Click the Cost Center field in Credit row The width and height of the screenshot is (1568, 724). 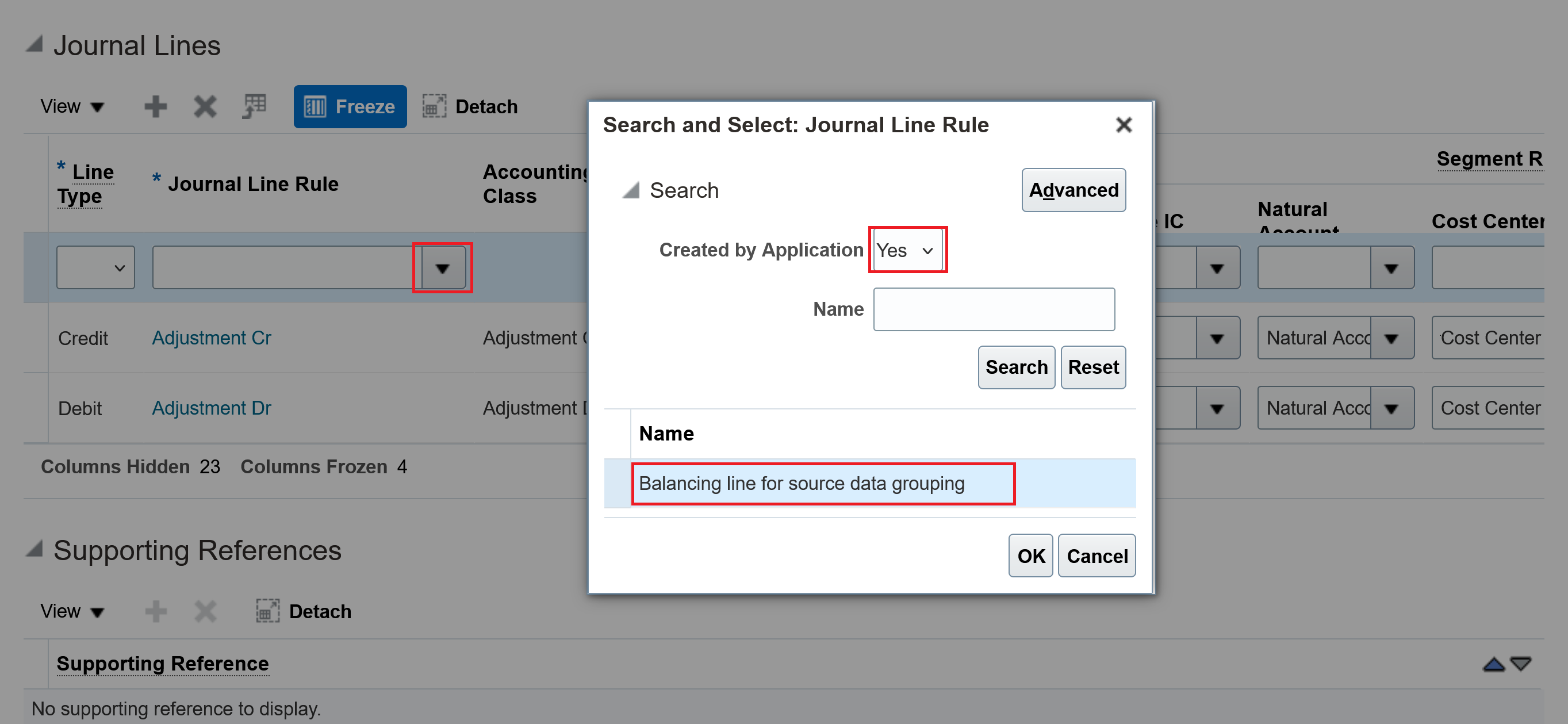click(x=1488, y=338)
